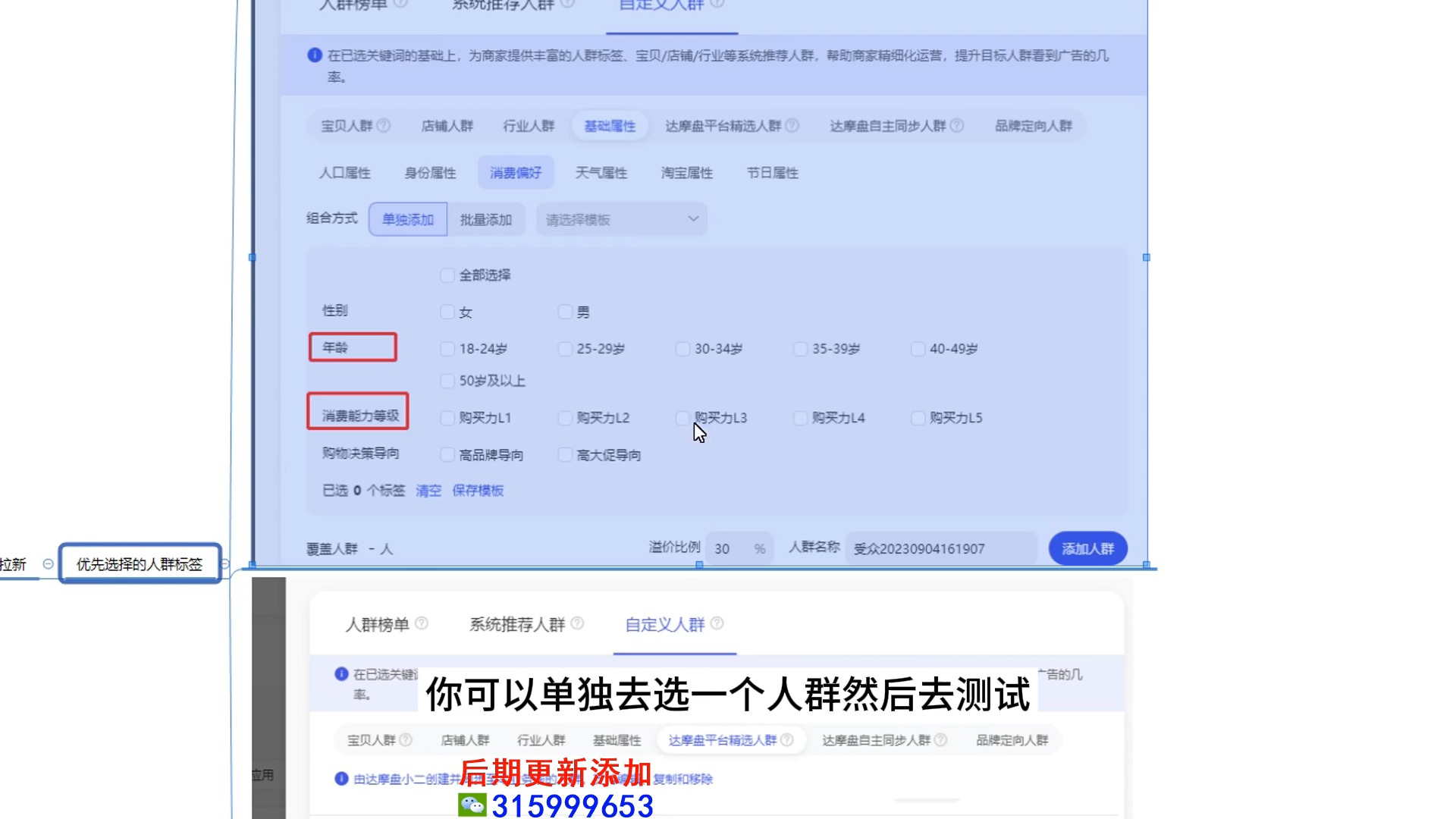
Task: Select the 购买力L3 checkbox
Action: coord(682,418)
